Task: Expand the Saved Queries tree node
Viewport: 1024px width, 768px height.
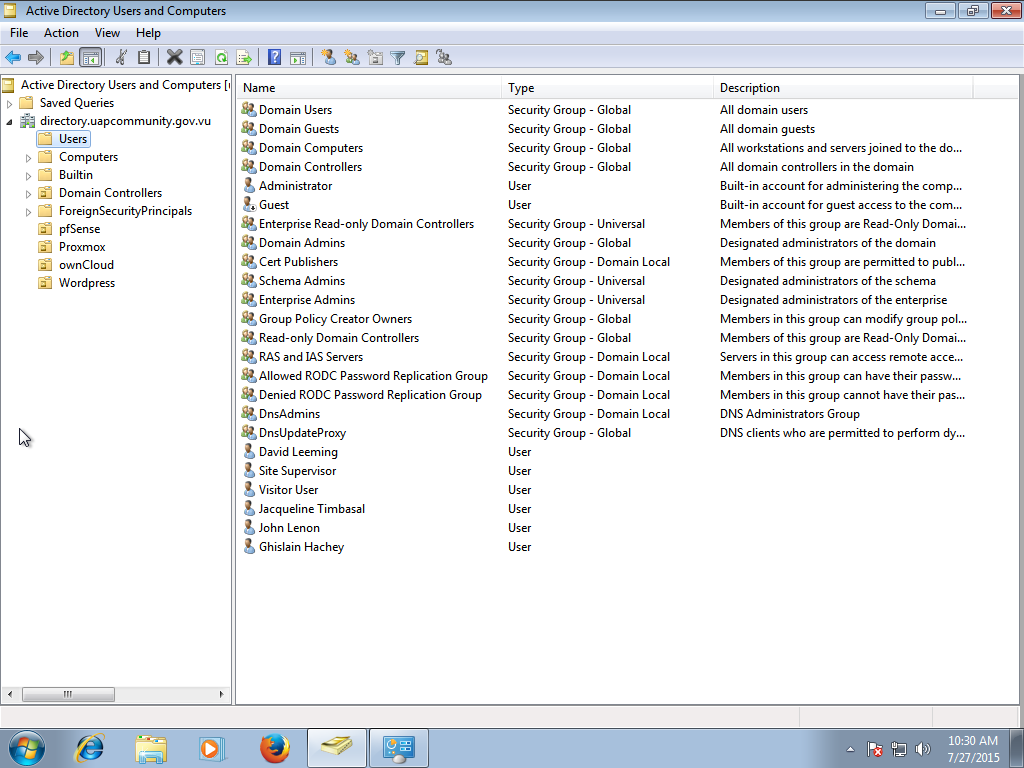Action: [x=10, y=103]
